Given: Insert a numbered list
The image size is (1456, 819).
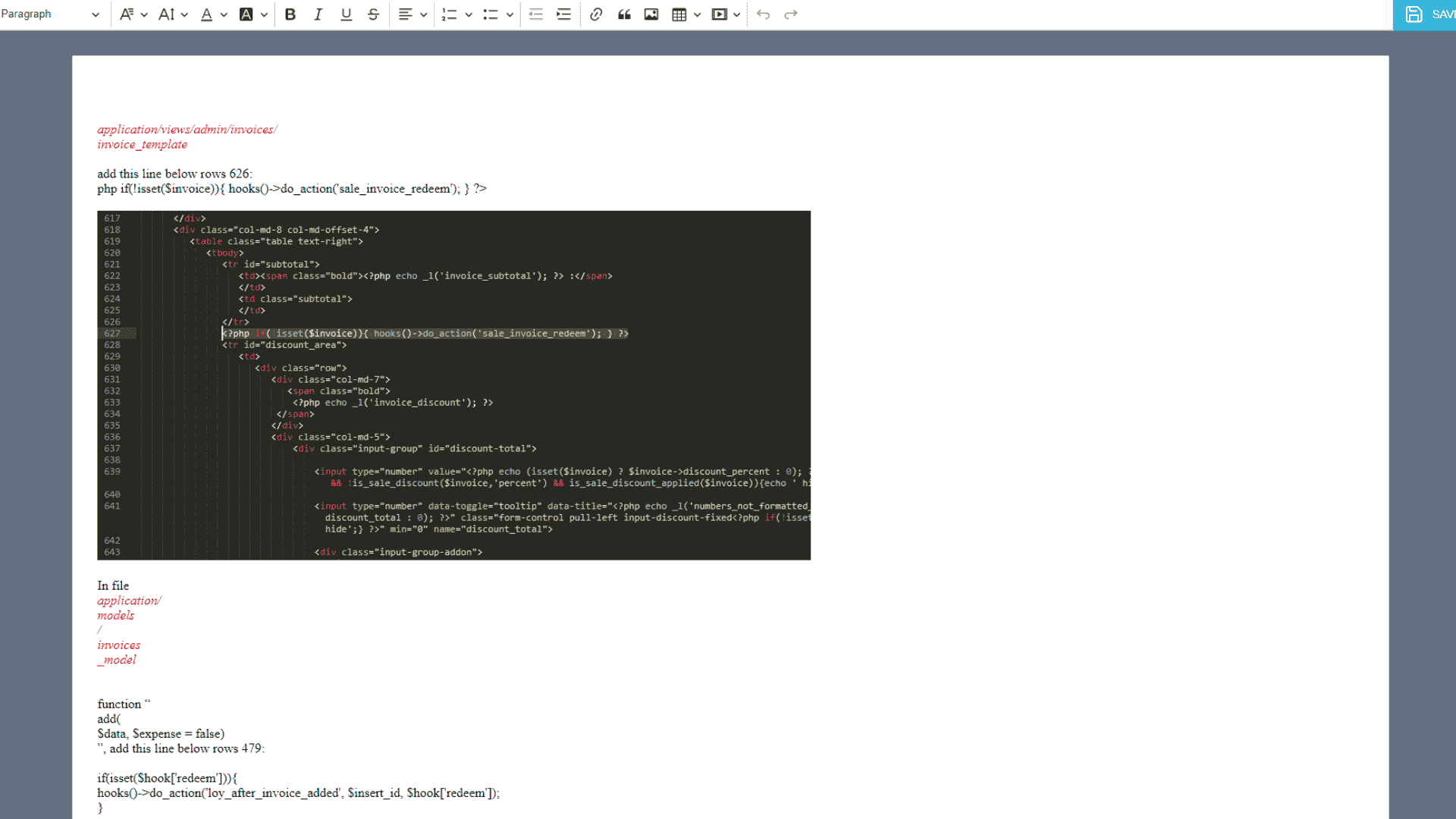Looking at the screenshot, I should 450,14.
